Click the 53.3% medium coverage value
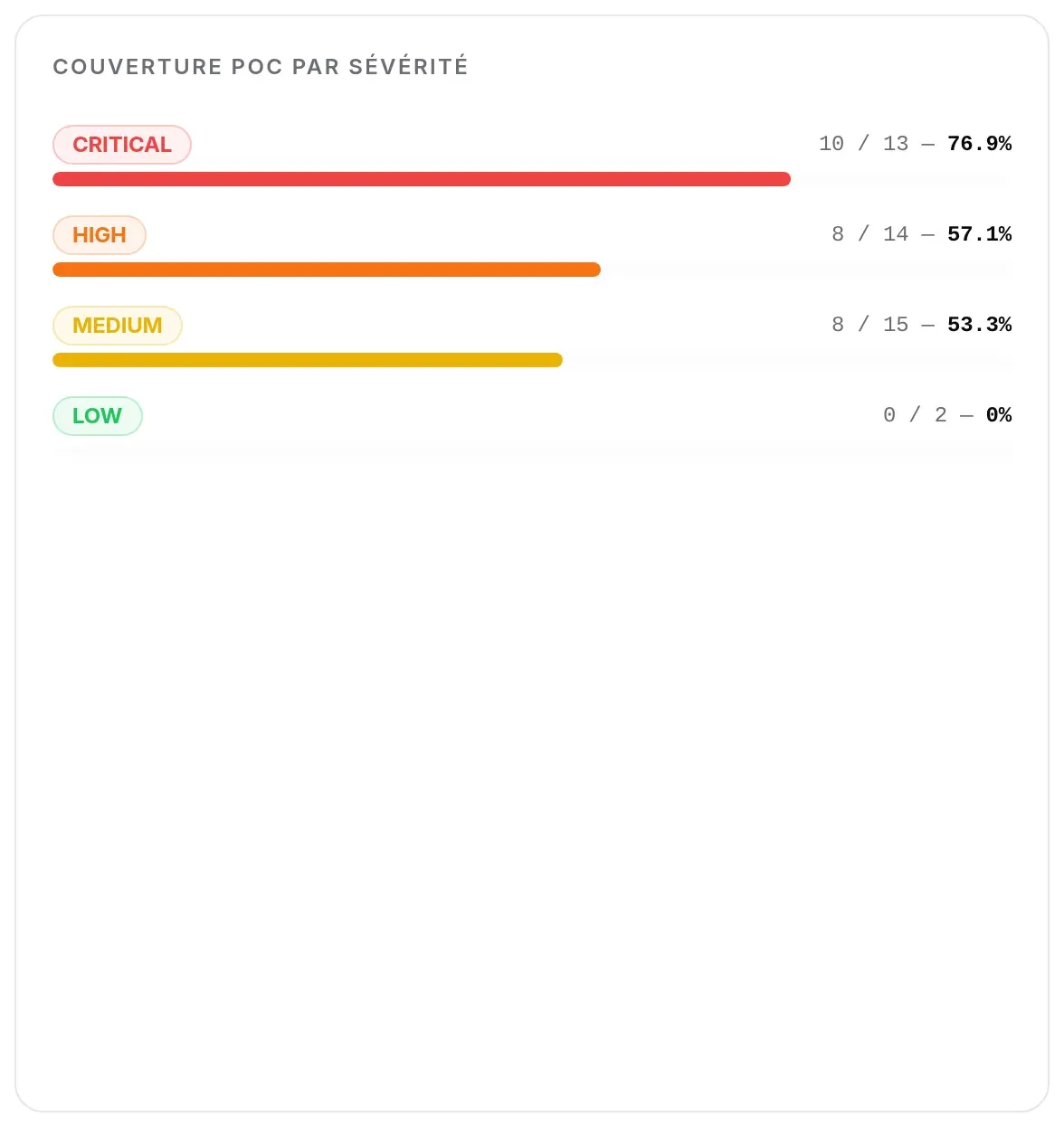Viewport: 1064px width, 1127px height. (x=980, y=325)
